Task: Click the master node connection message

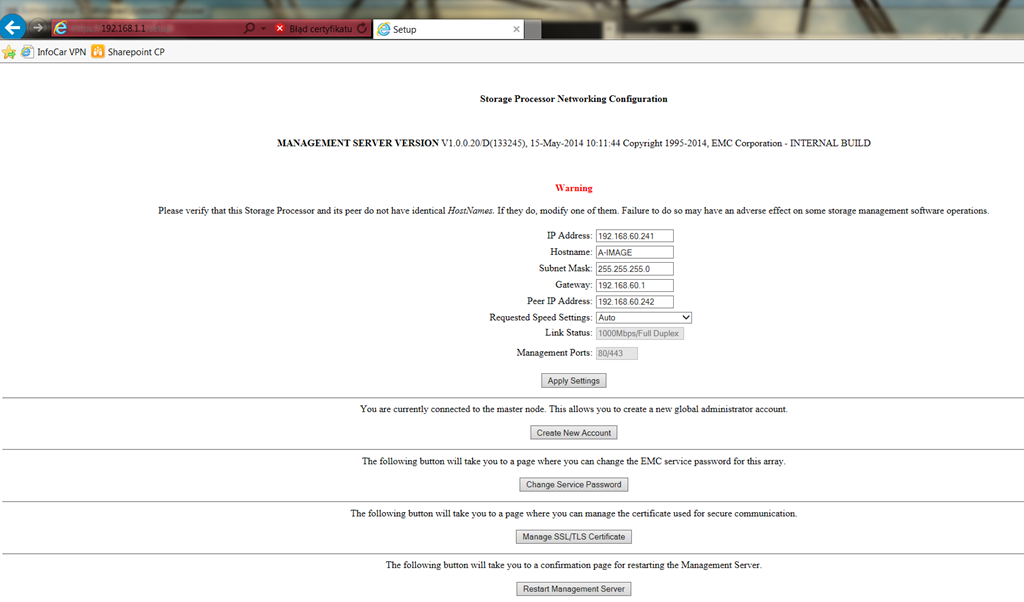Action: pos(573,409)
